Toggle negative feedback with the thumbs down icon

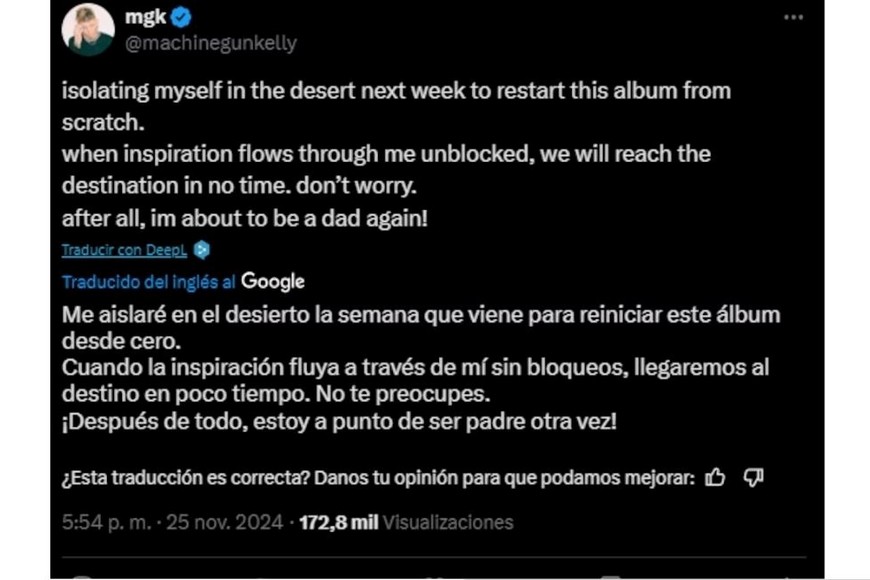point(752,478)
